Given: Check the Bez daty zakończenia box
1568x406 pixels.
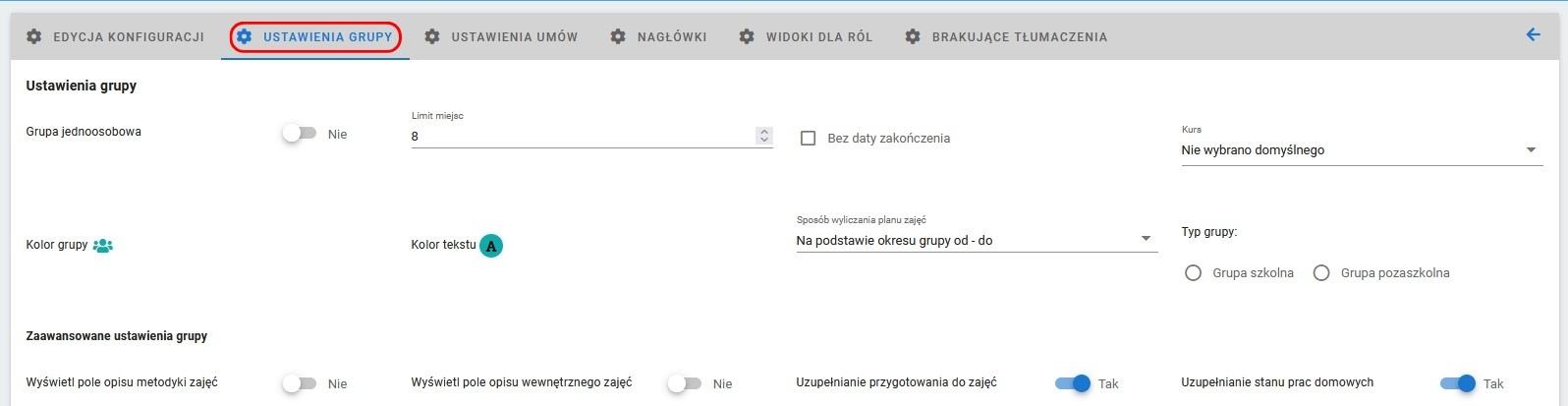Looking at the screenshot, I should [x=809, y=139].
